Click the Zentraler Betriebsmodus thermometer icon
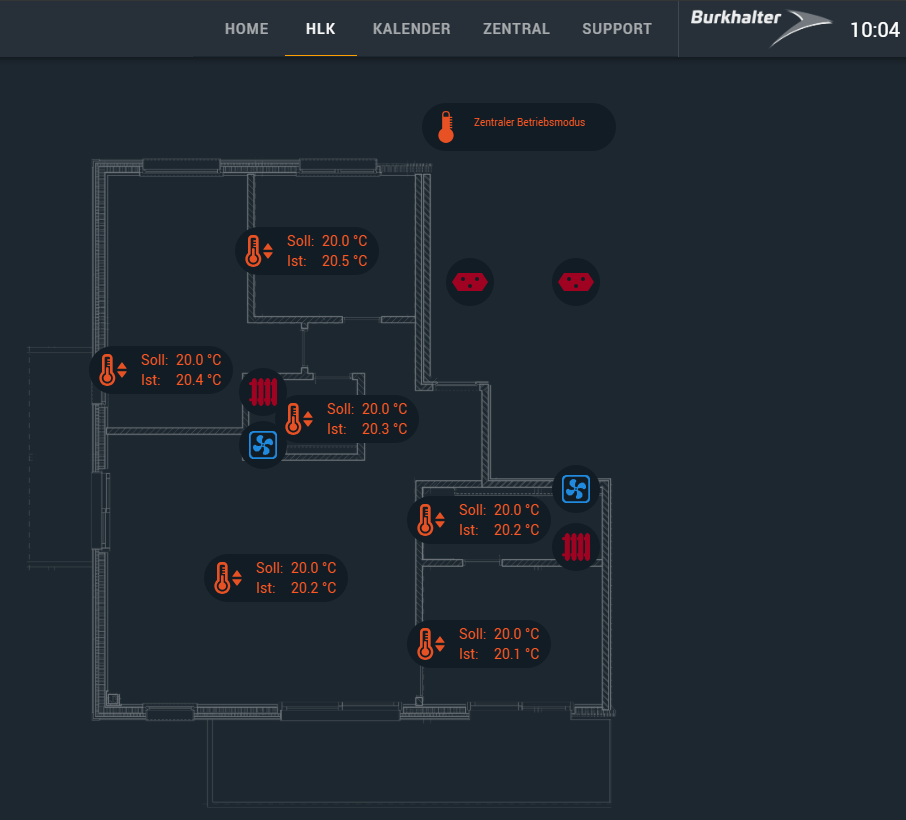The height and width of the screenshot is (820, 906). pyautogui.click(x=446, y=127)
